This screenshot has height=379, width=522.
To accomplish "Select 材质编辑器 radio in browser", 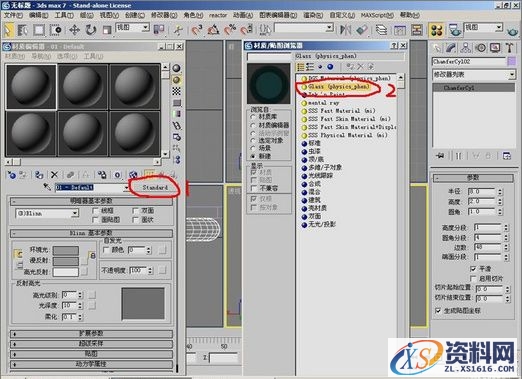I will click(x=253, y=125).
